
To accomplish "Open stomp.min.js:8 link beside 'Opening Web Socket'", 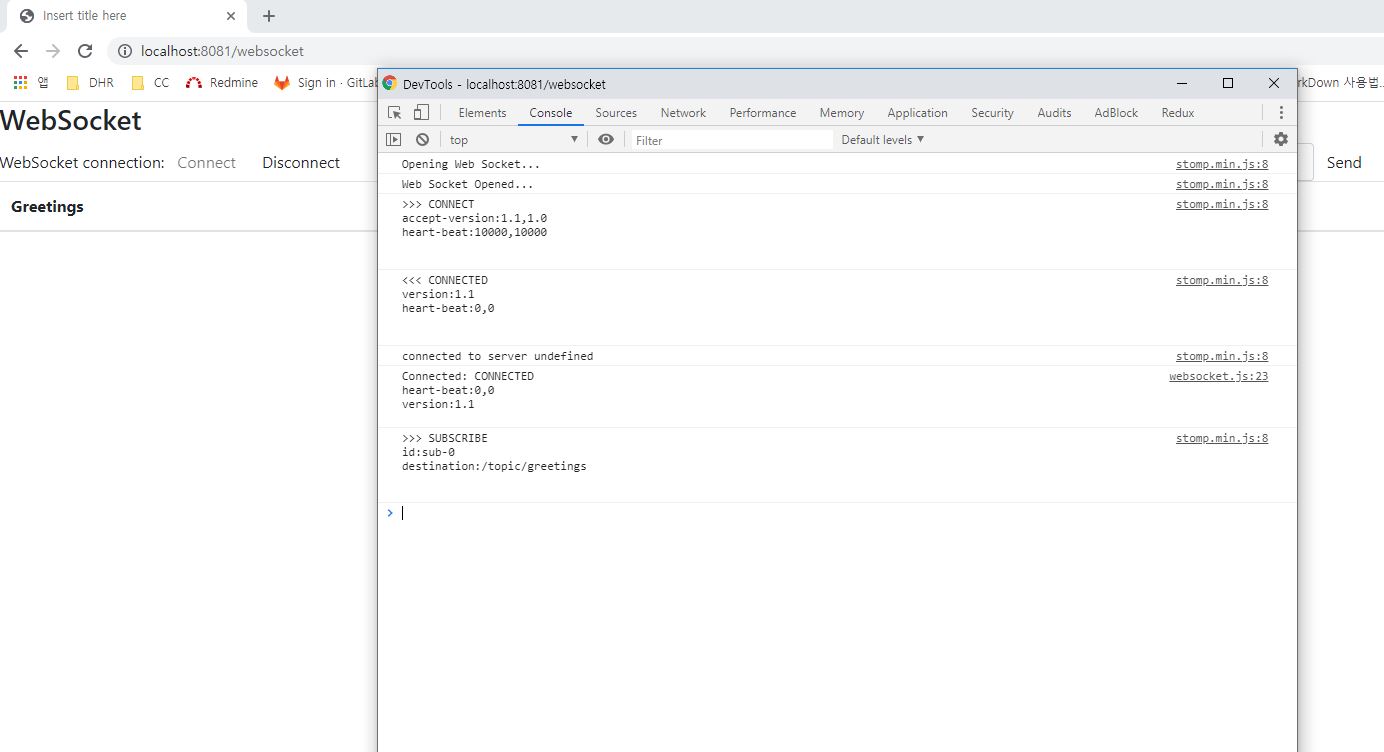I will (x=1222, y=164).
